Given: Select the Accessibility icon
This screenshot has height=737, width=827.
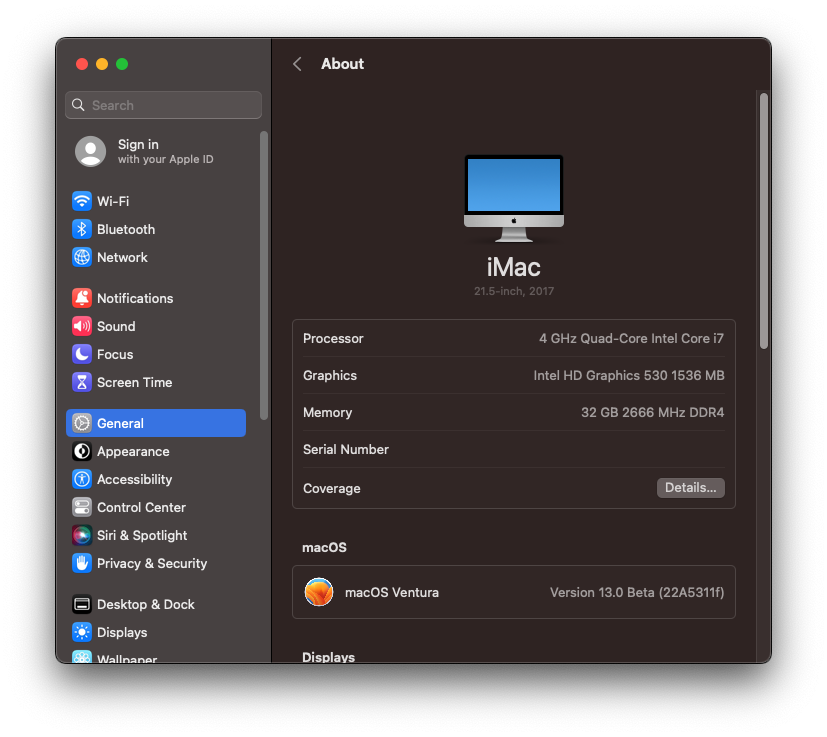Looking at the screenshot, I should coord(82,479).
